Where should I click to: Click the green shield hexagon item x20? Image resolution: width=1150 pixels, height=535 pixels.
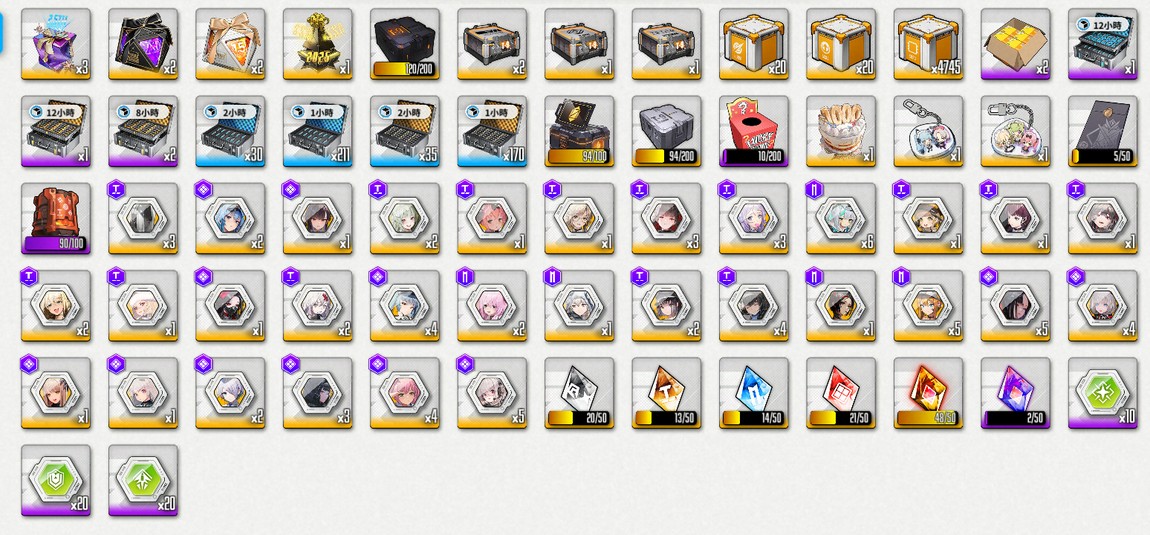click(x=56, y=480)
